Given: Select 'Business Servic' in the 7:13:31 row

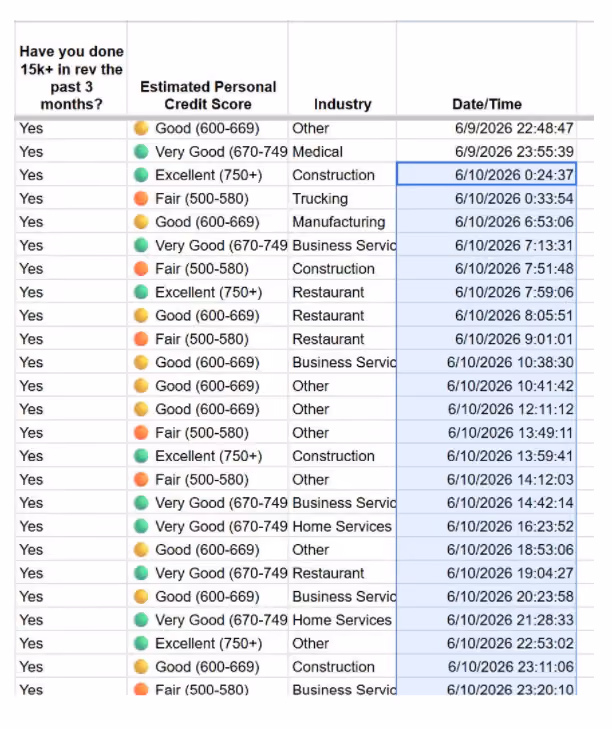Looking at the screenshot, I should (x=344, y=245).
